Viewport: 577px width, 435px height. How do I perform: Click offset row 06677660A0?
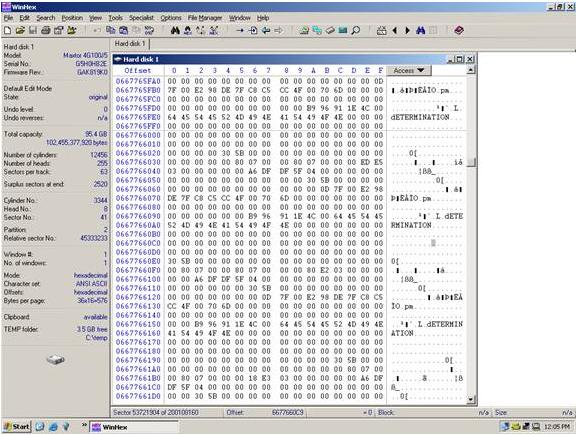[138, 225]
